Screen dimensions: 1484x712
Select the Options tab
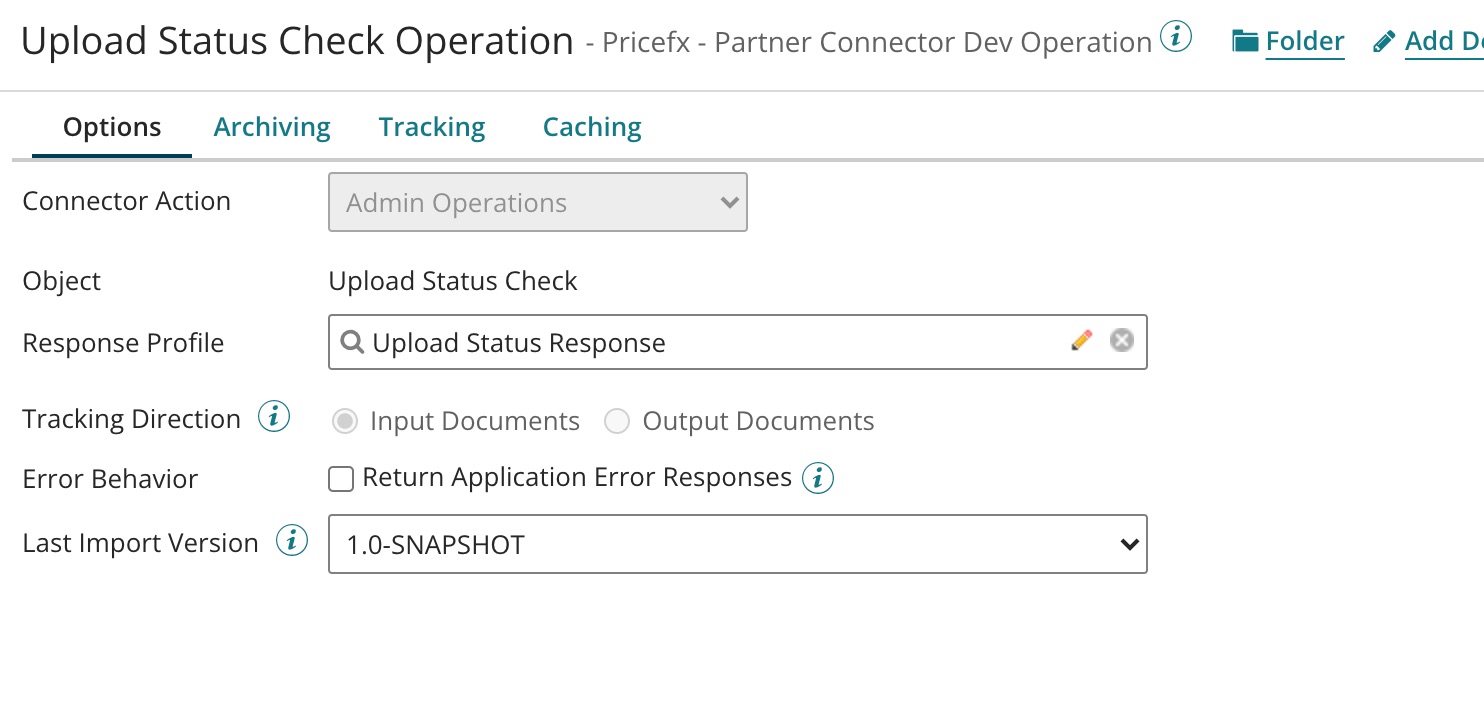(112, 127)
